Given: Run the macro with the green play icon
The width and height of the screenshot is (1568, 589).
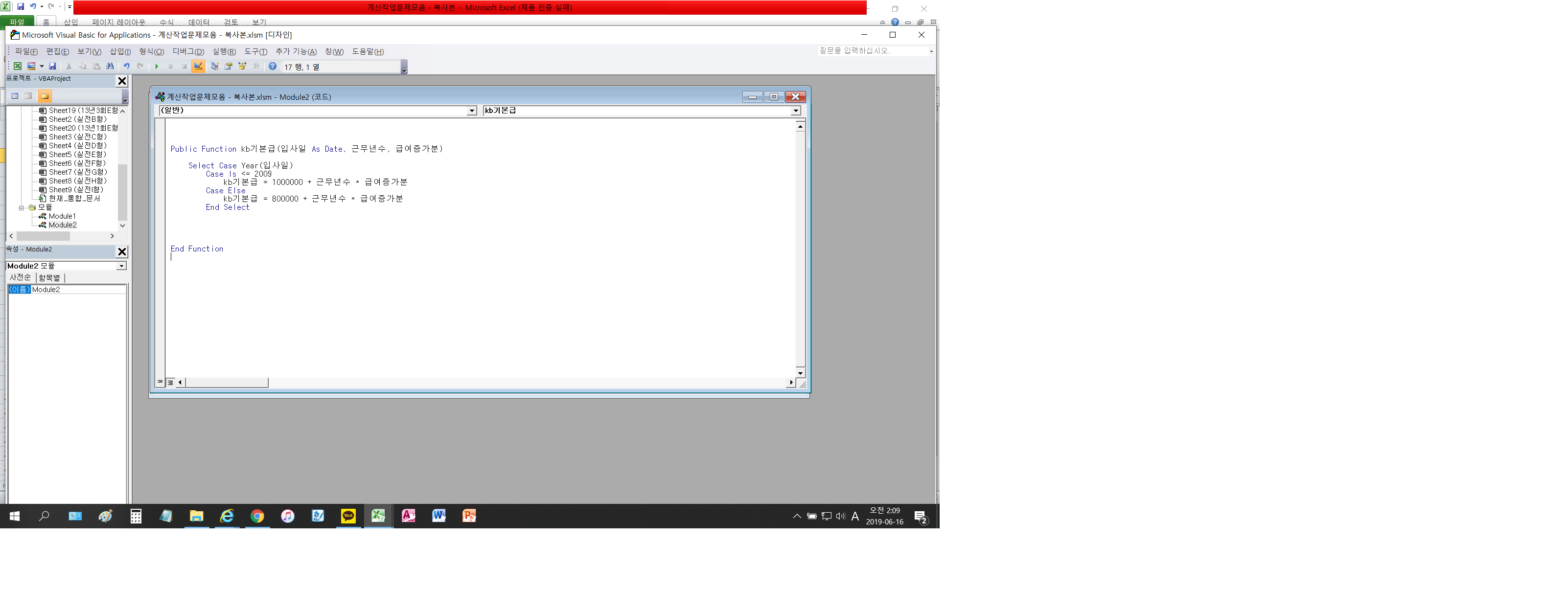Looking at the screenshot, I should coord(157,67).
